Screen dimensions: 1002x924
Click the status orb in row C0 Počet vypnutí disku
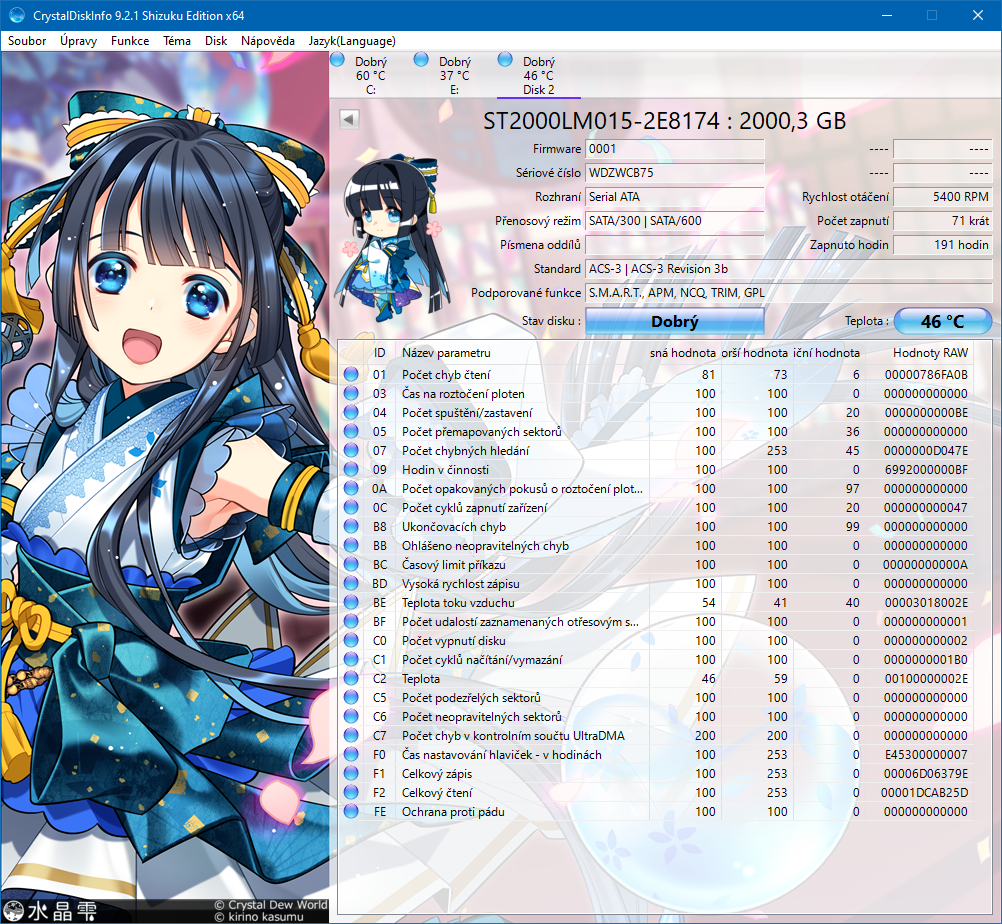351,640
